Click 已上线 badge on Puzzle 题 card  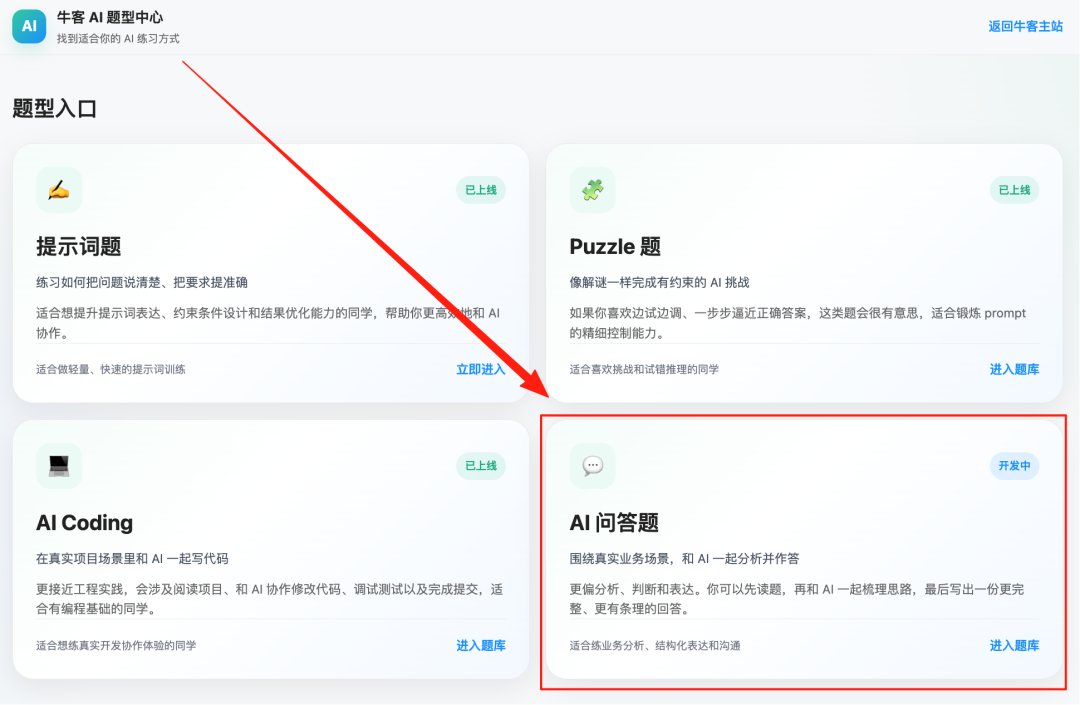click(x=1014, y=190)
